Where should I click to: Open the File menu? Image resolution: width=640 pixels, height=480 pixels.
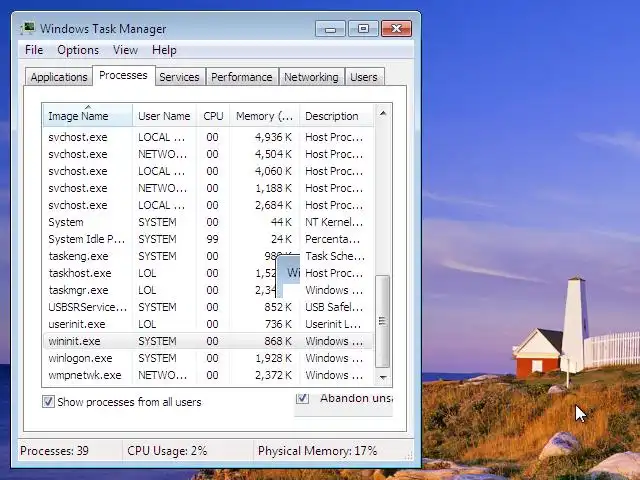(34, 50)
